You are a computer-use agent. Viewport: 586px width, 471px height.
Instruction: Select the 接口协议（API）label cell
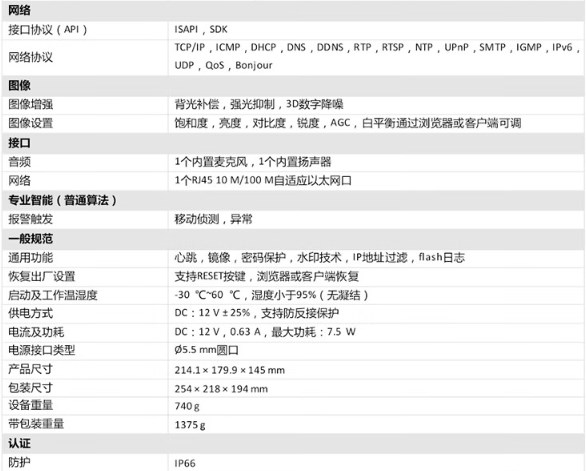coord(85,30)
